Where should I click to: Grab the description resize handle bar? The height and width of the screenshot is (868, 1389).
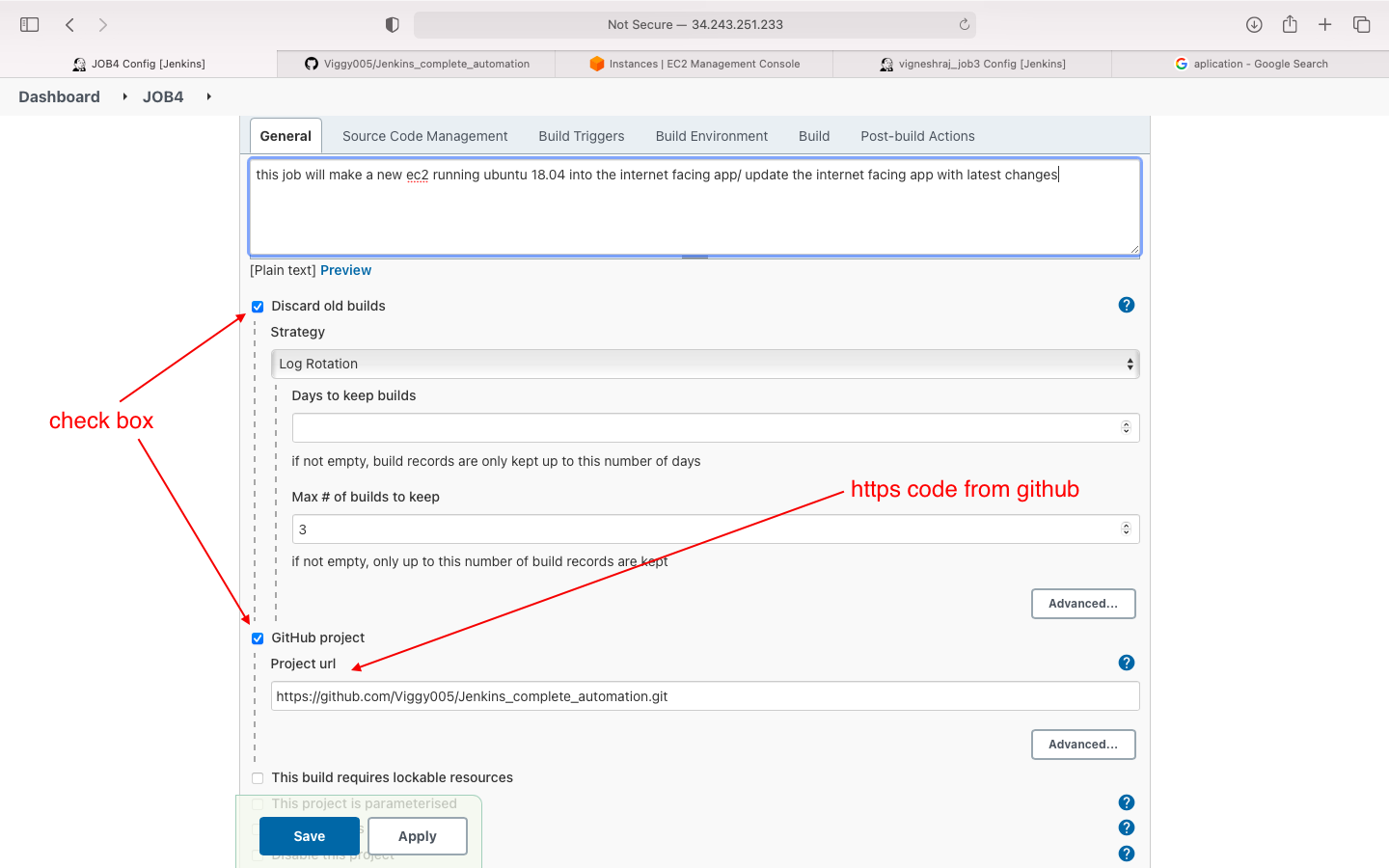(694, 258)
